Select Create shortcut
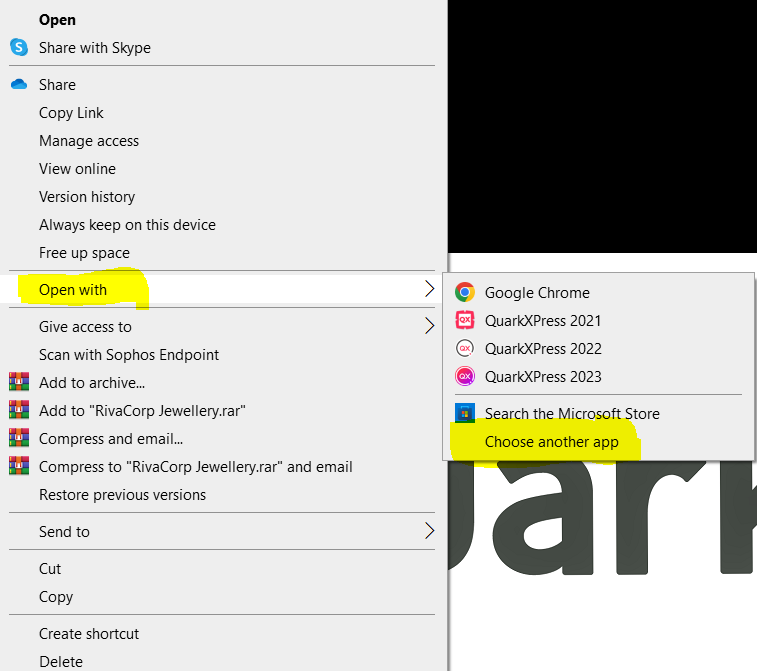Screen dimensions: 757x672 click(x=222, y=633)
